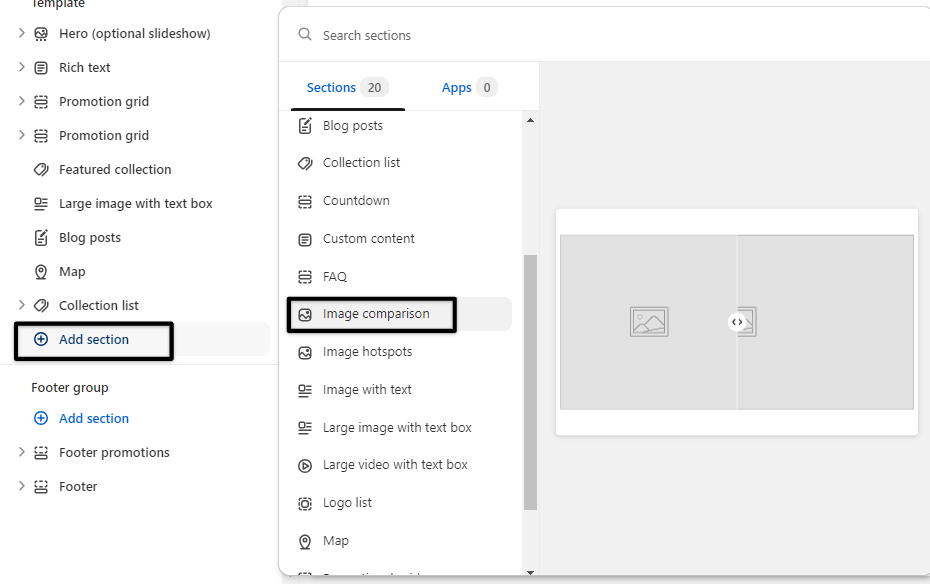Viewport: 930px width, 584px height.
Task: Click the Countdown section icon
Action: (305, 201)
